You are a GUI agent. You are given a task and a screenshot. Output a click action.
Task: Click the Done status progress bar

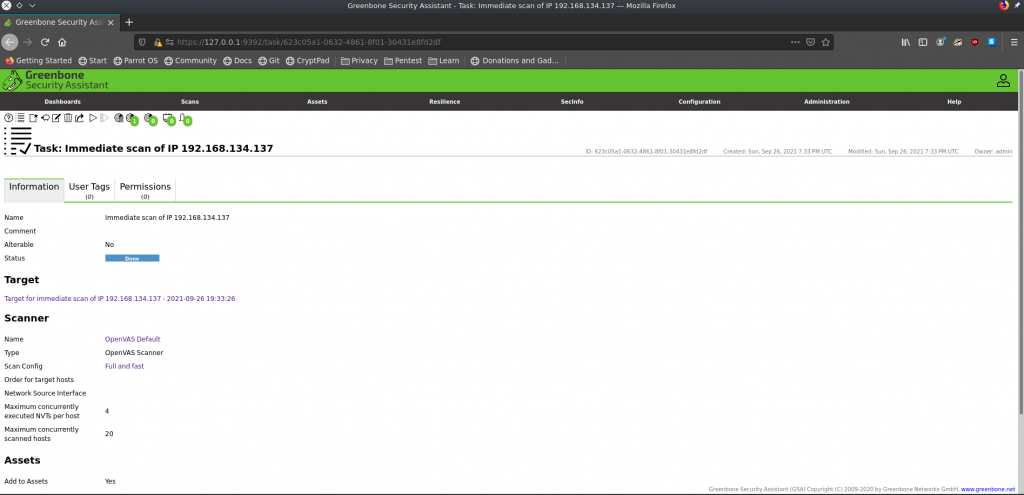click(x=132, y=259)
